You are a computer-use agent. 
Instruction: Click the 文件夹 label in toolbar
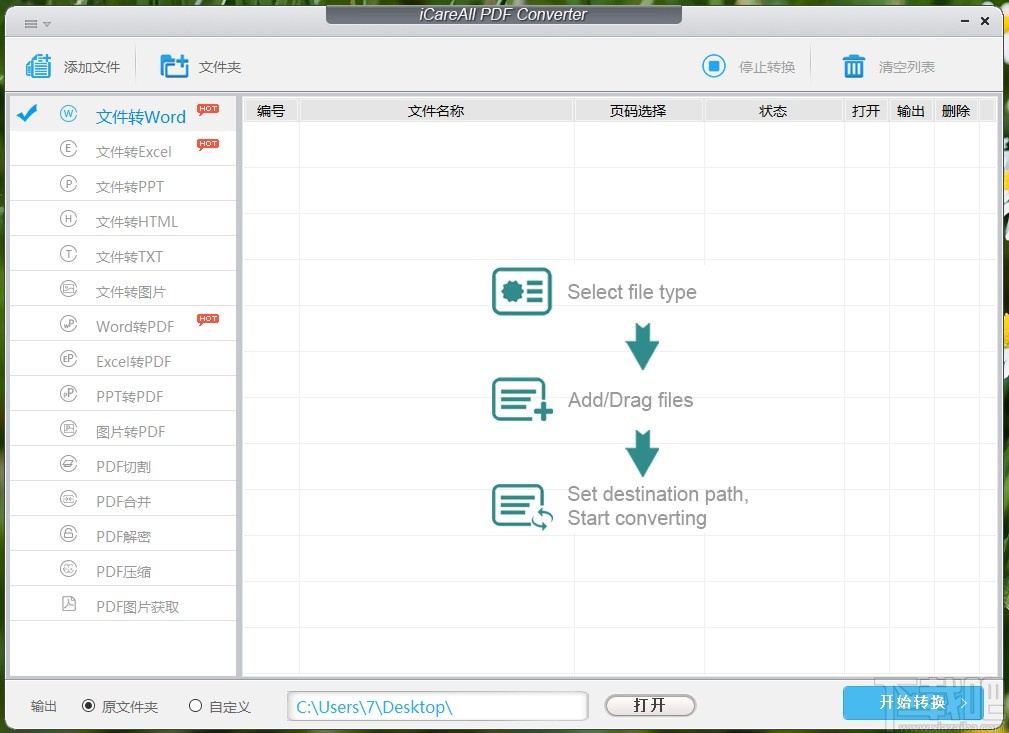pos(219,67)
